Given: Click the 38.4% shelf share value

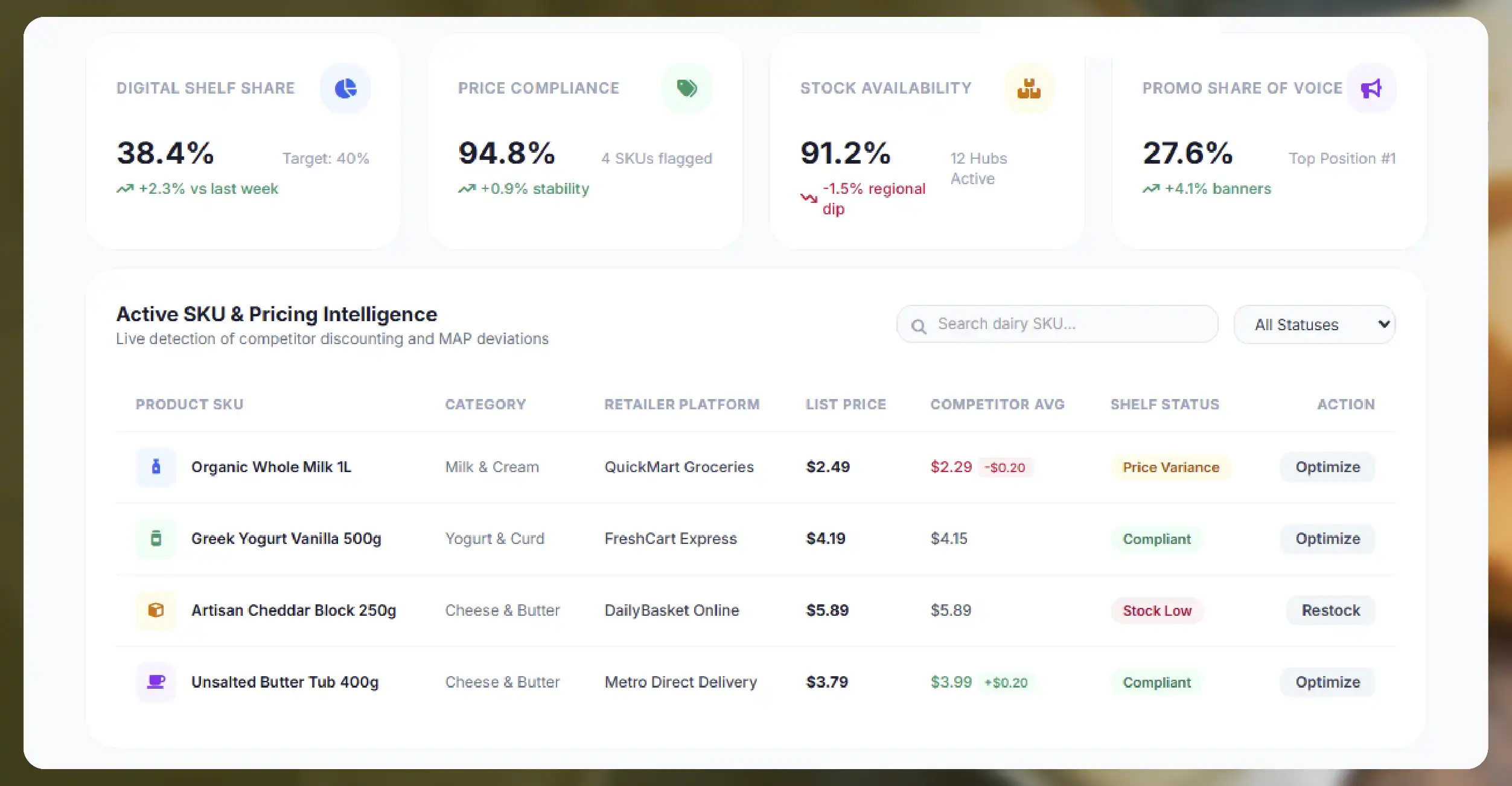Looking at the screenshot, I should pyautogui.click(x=165, y=153).
